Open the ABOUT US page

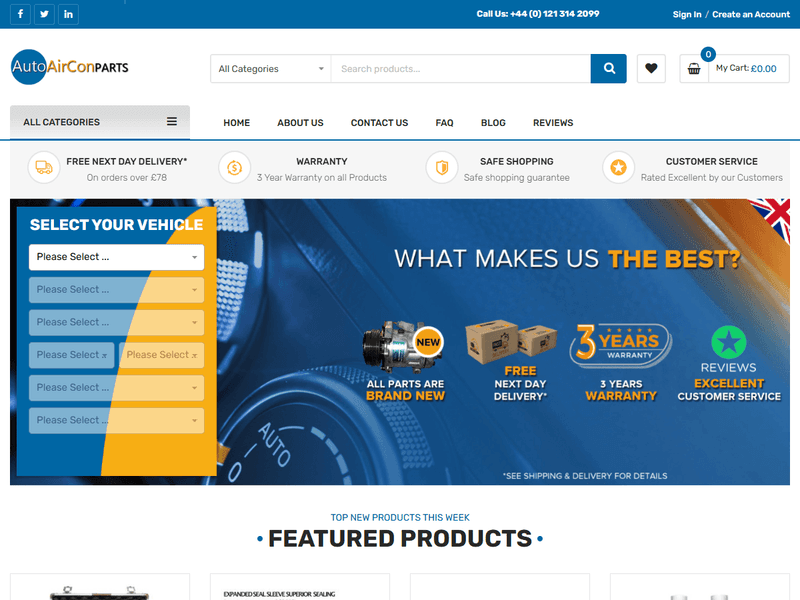[x=301, y=123]
